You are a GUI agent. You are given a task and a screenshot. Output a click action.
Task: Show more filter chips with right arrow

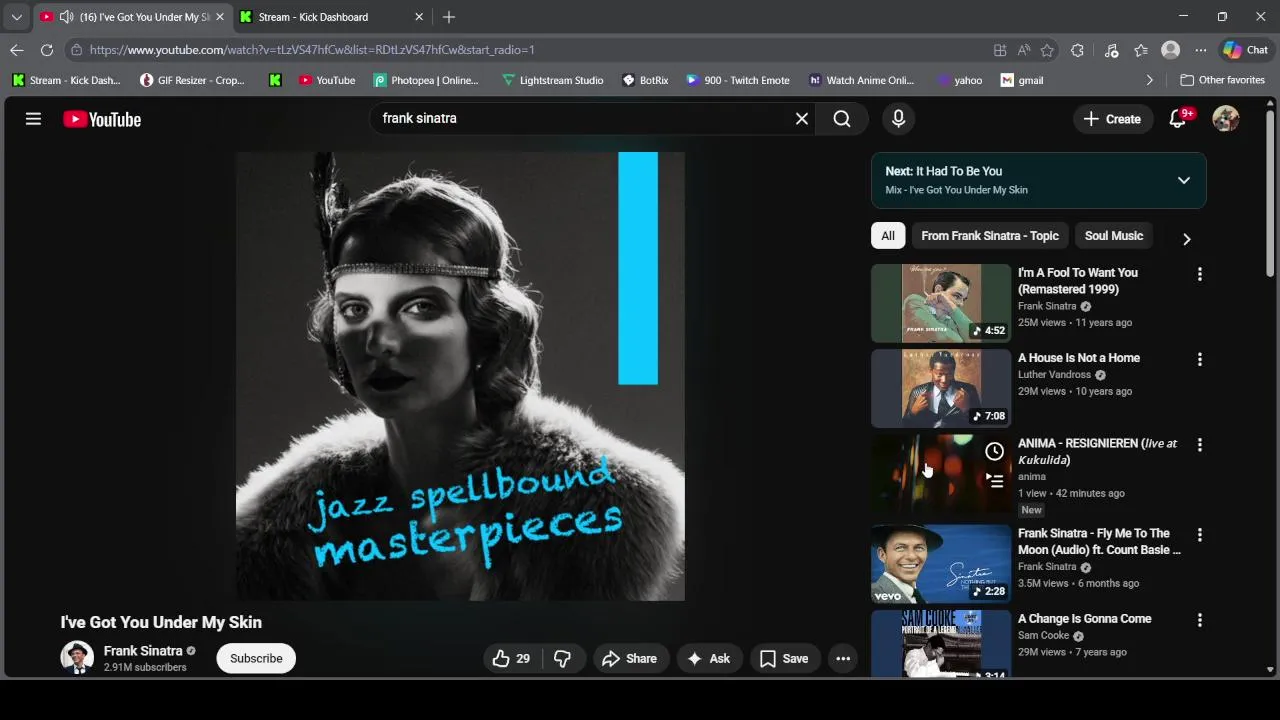(1186, 238)
